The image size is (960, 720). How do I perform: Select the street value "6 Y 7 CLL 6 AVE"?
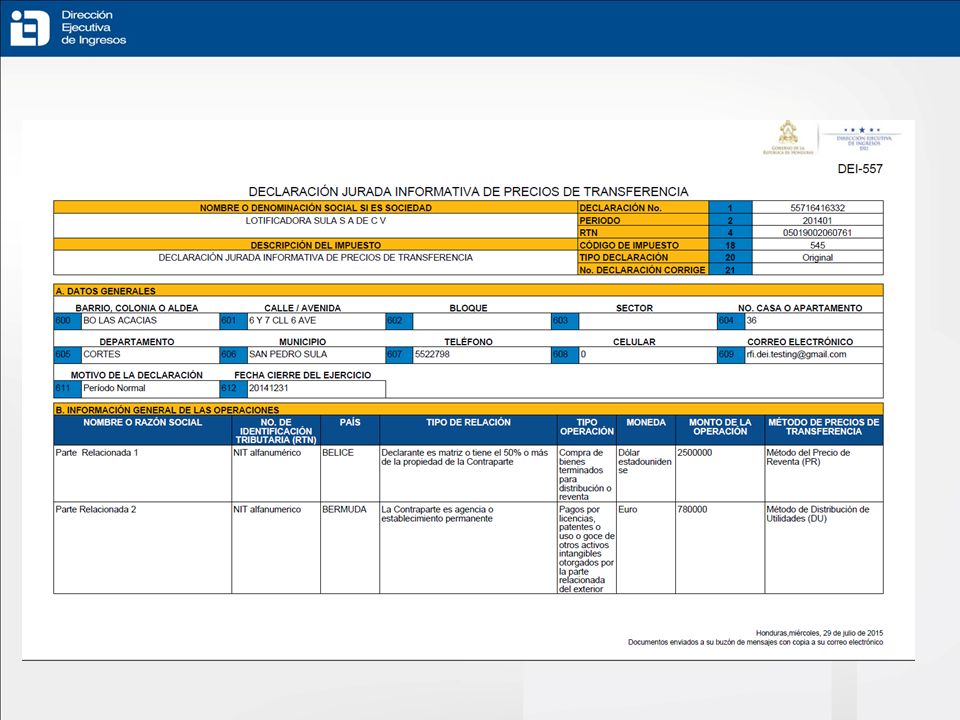(x=282, y=320)
